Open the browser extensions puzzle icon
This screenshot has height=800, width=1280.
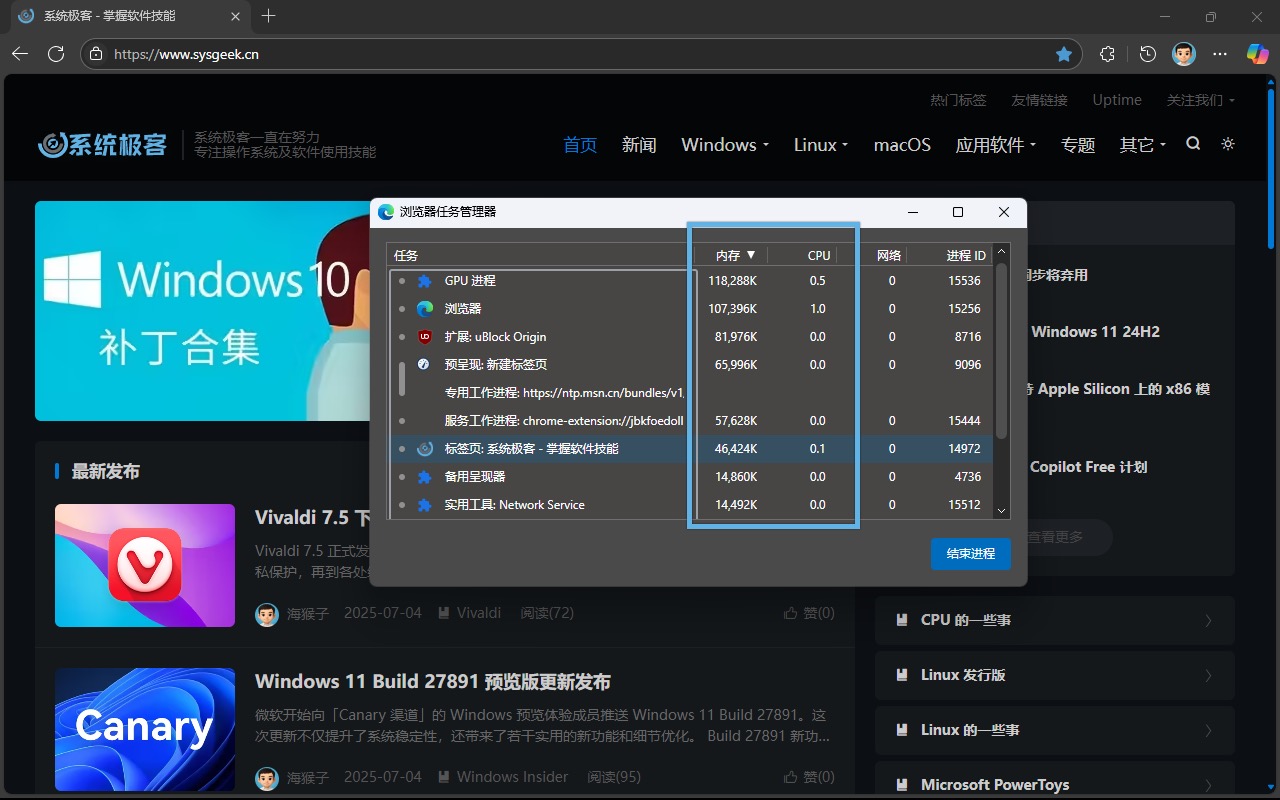tap(1107, 54)
